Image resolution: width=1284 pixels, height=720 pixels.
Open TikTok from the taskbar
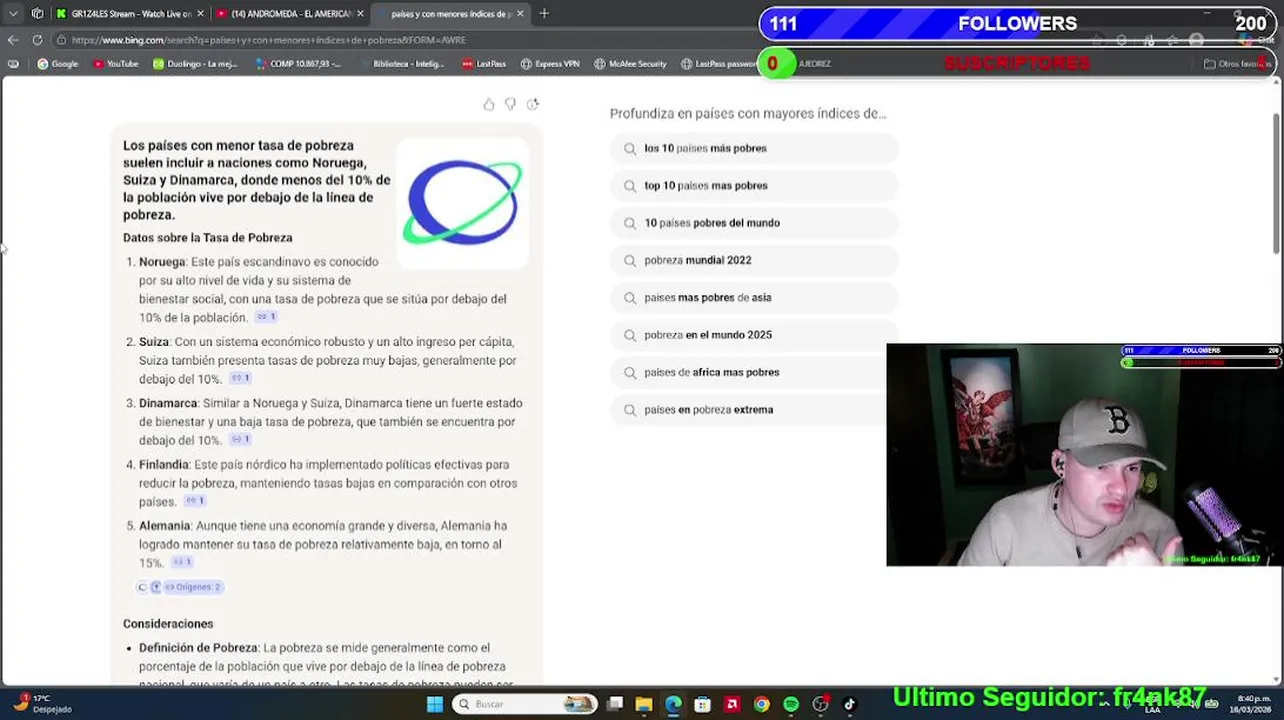click(x=850, y=704)
